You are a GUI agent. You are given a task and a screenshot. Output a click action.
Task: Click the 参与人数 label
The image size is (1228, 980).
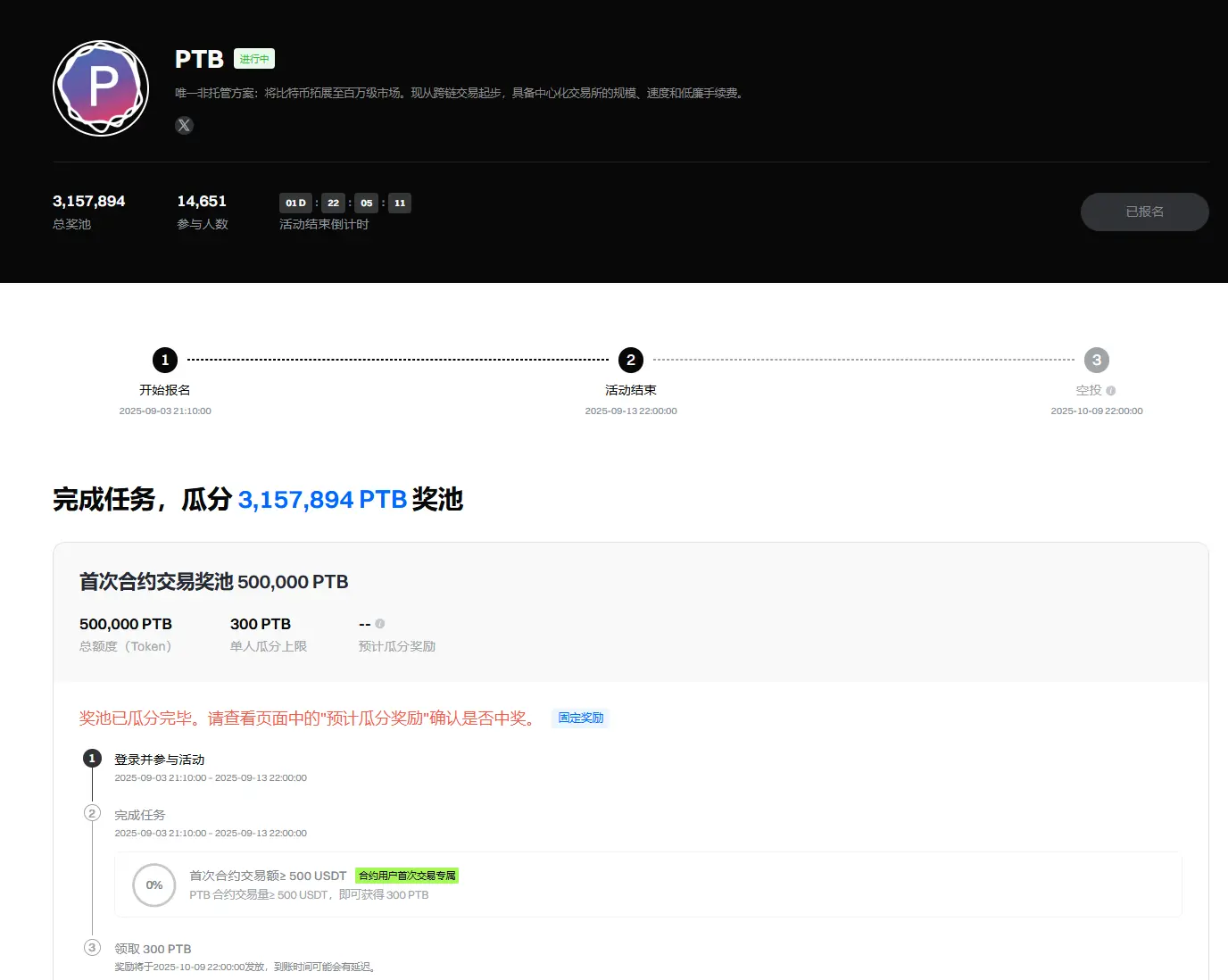click(x=203, y=224)
